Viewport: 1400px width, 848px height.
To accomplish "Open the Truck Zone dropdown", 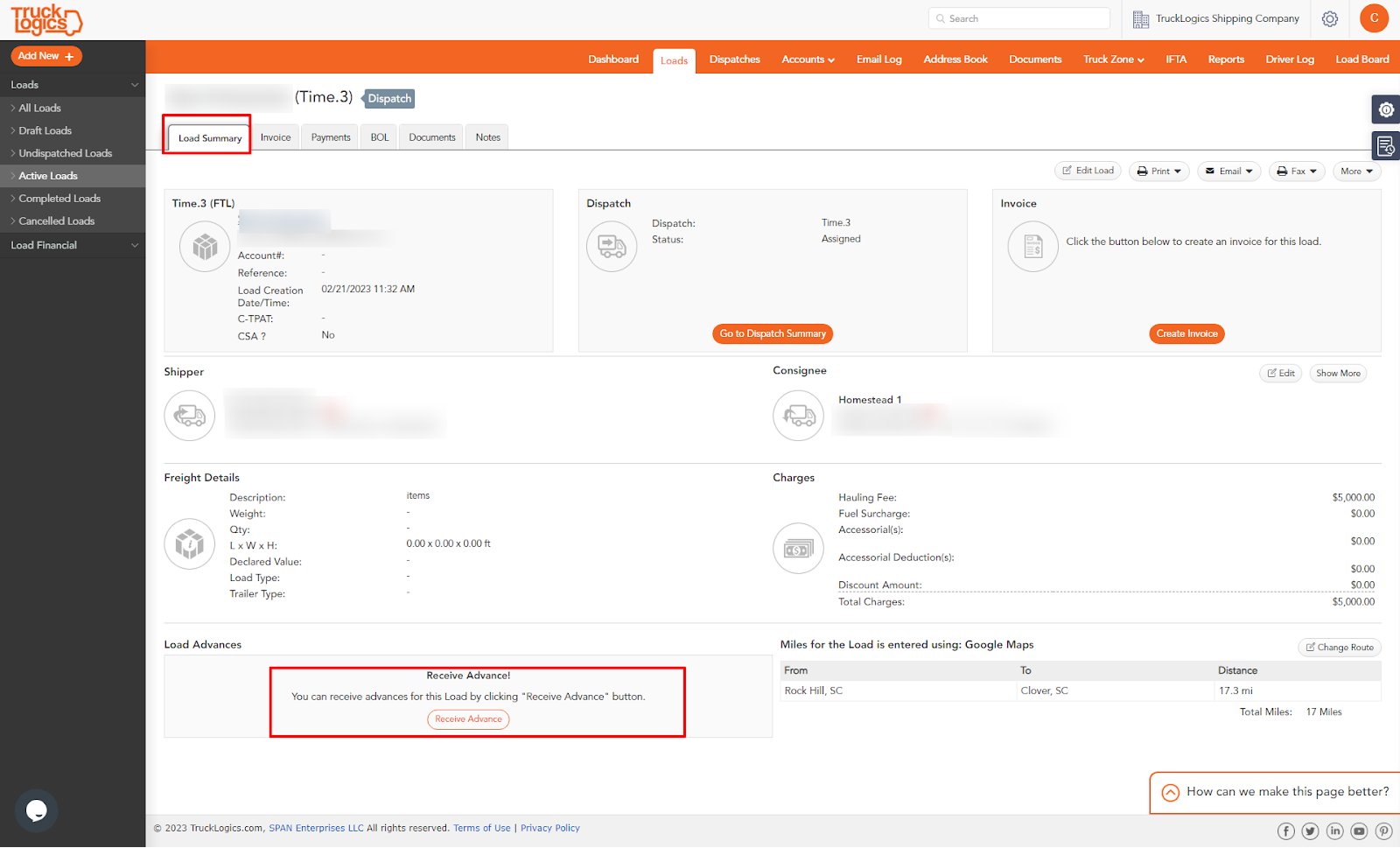I will tap(1112, 59).
